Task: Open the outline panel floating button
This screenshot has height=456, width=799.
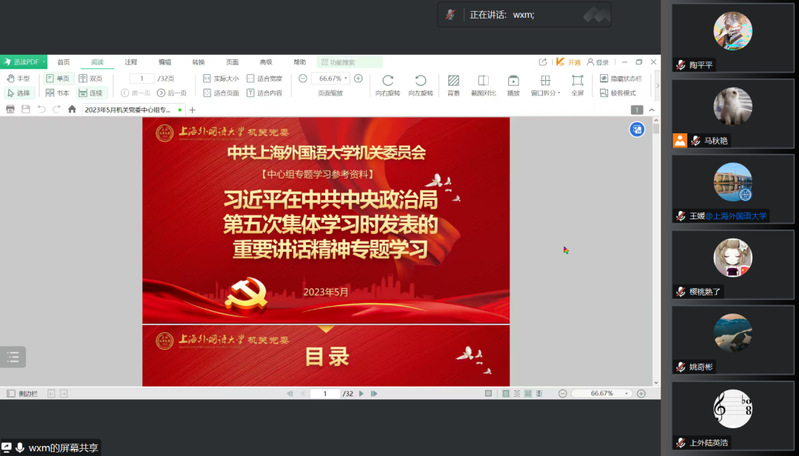Action: 13,357
